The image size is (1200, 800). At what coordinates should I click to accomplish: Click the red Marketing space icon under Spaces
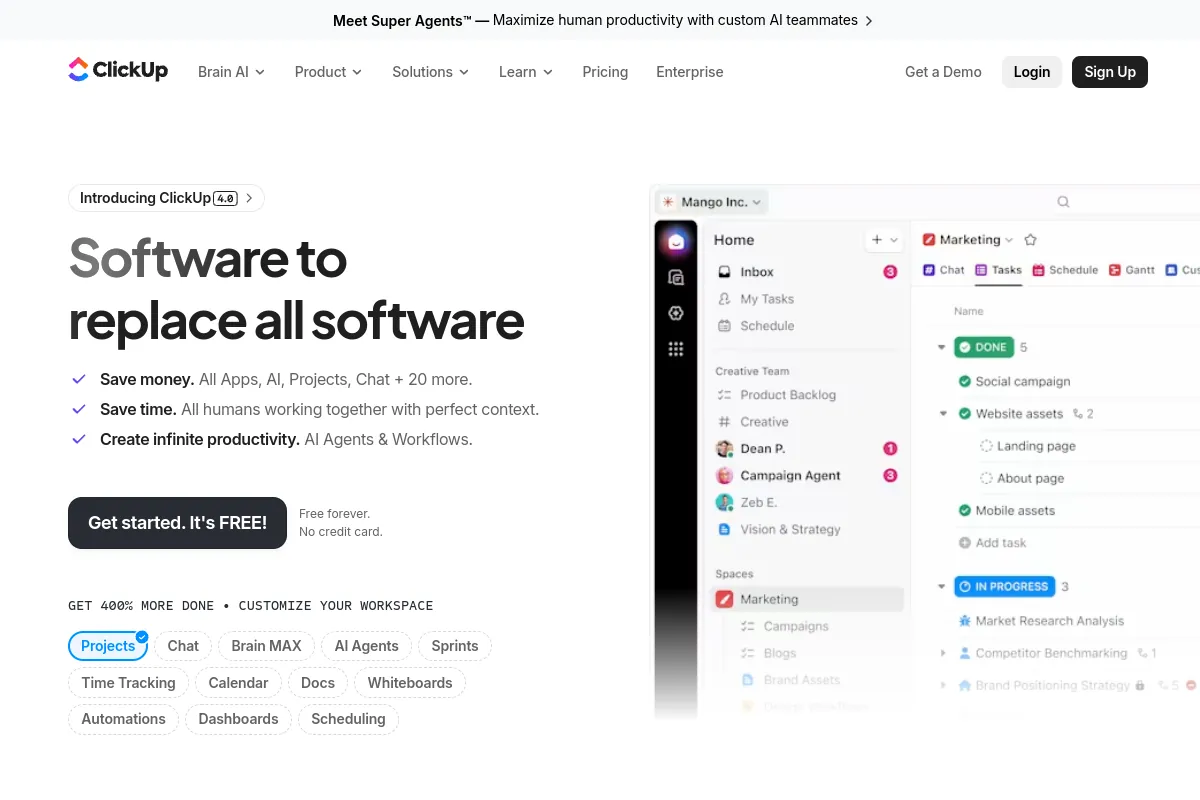pos(725,599)
